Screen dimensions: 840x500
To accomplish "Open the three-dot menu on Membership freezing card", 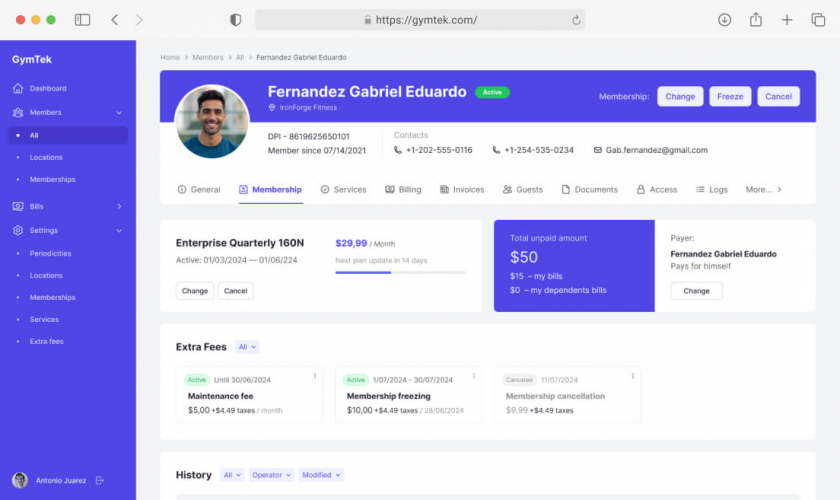I will (474, 376).
